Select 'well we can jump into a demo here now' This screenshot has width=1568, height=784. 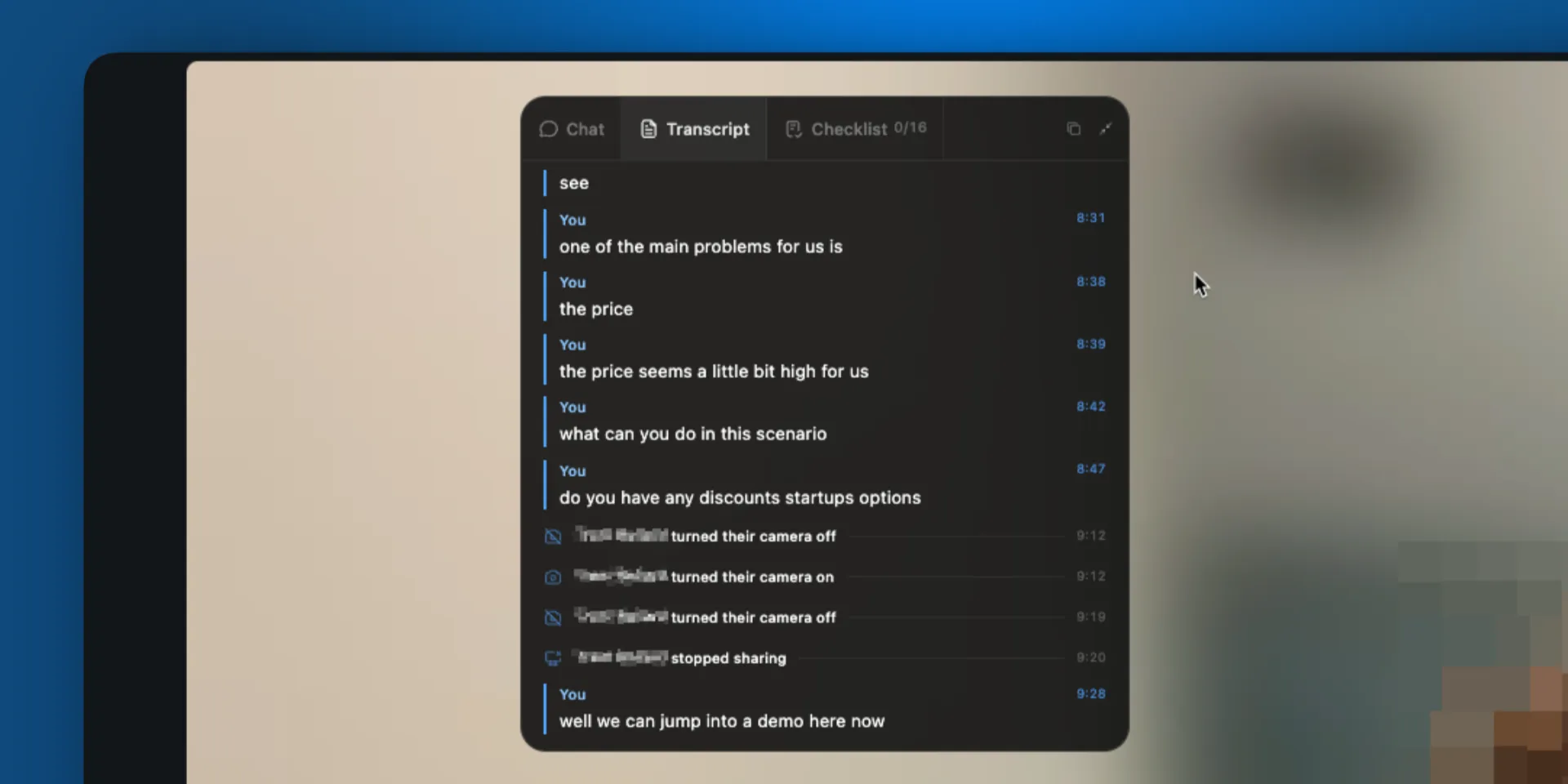tap(722, 721)
